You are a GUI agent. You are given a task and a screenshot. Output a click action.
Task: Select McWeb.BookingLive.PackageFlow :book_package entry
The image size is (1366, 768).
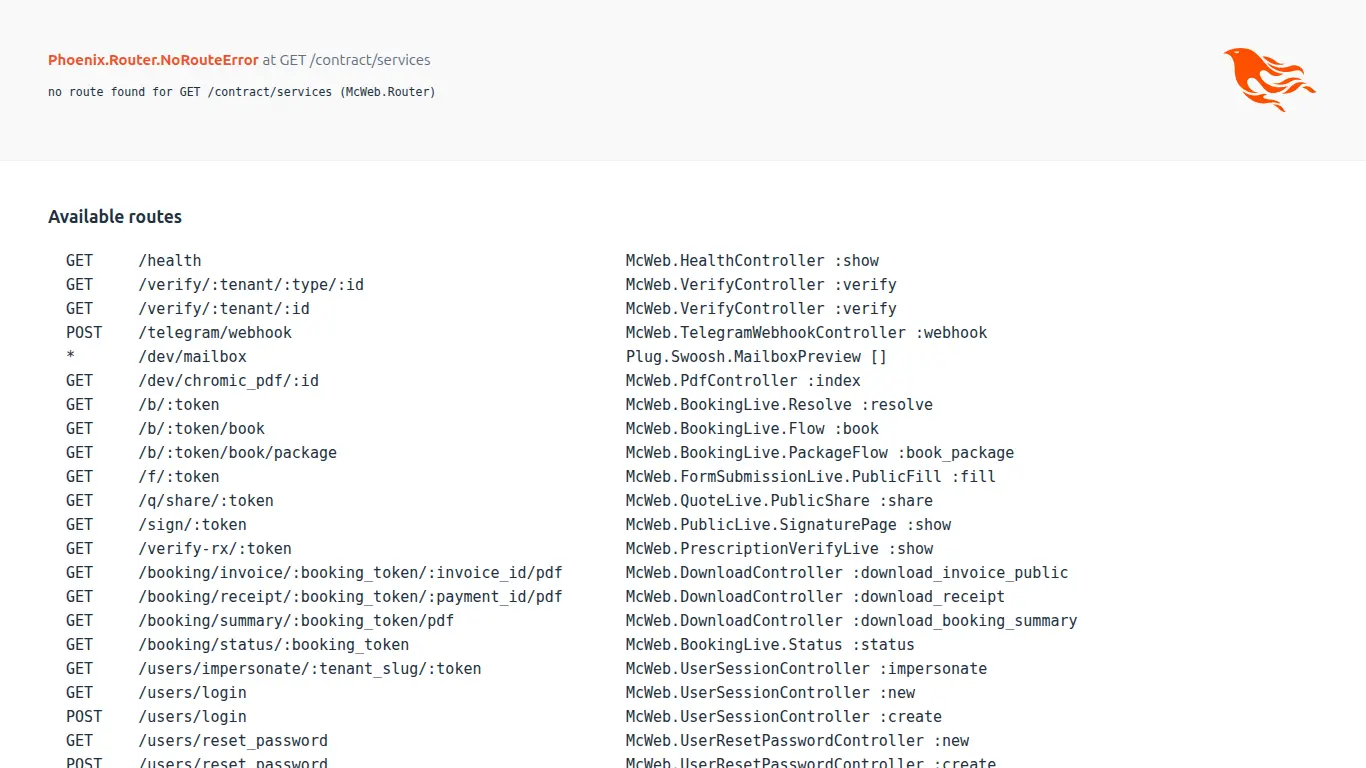click(x=820, y=453)
